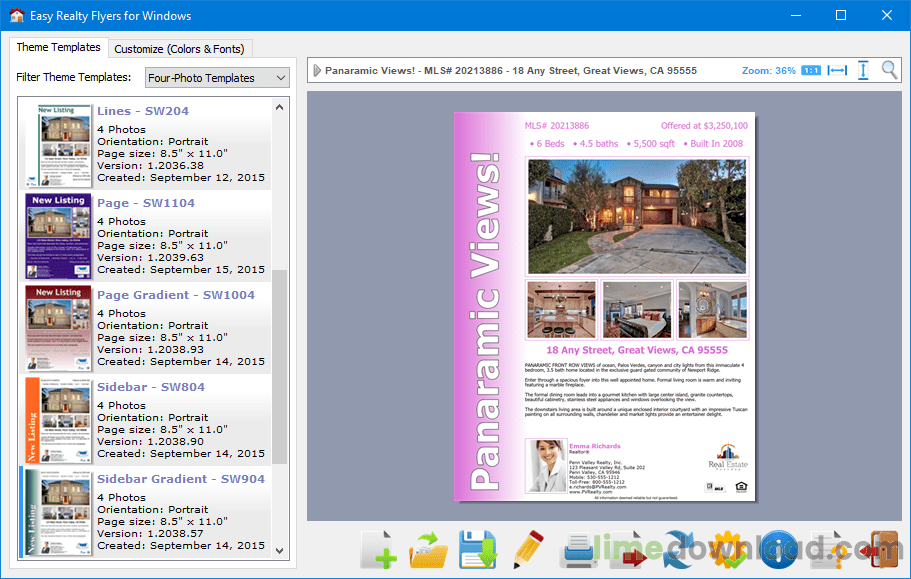This screenshot has width=911, height=579.
Task: Refresh the preview using the blue arrows icon
Action: pyautogui.click(x=678, y=549)
